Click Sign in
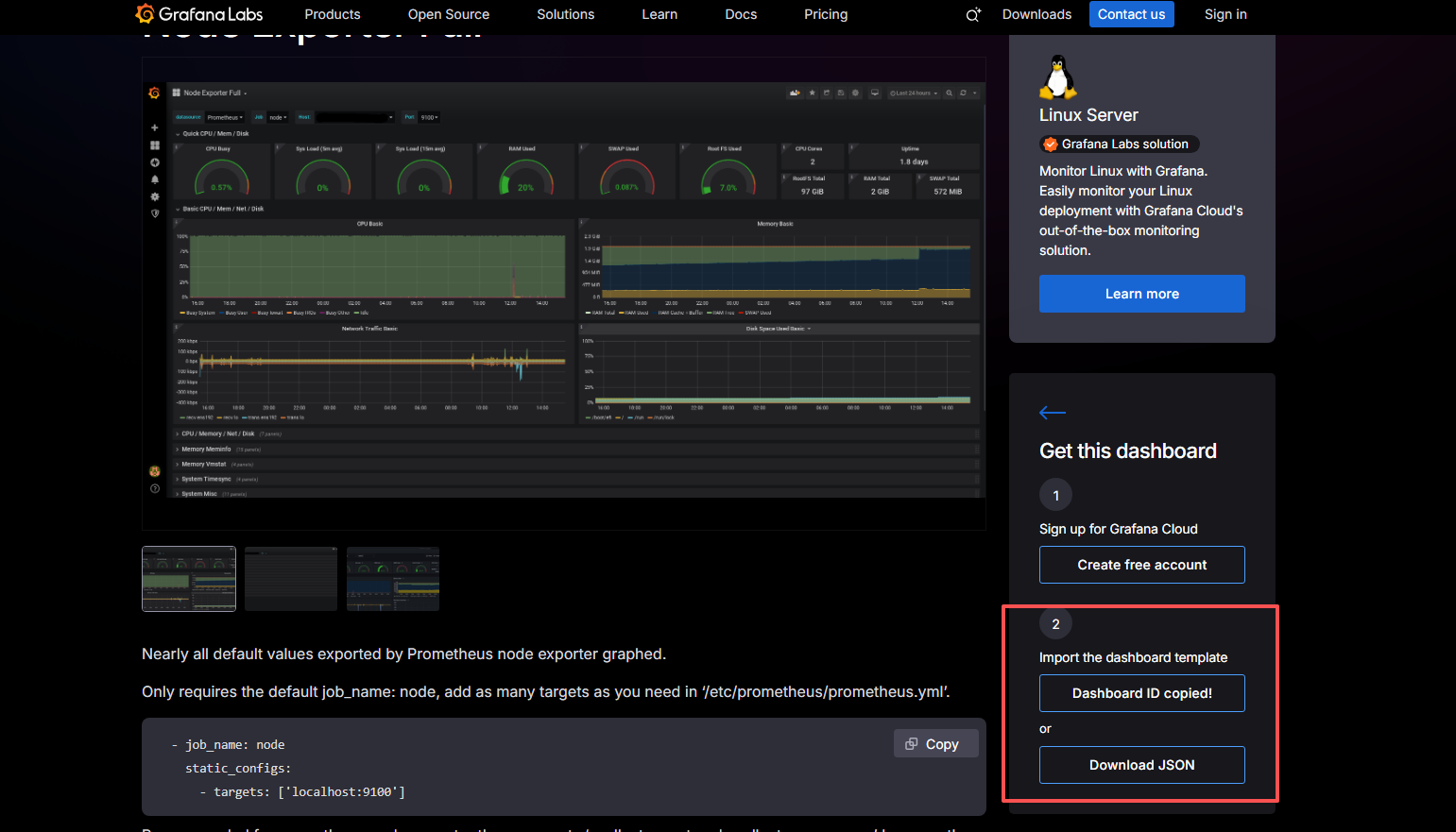This screenshot has width=1456, height=832. point(1225,14)
